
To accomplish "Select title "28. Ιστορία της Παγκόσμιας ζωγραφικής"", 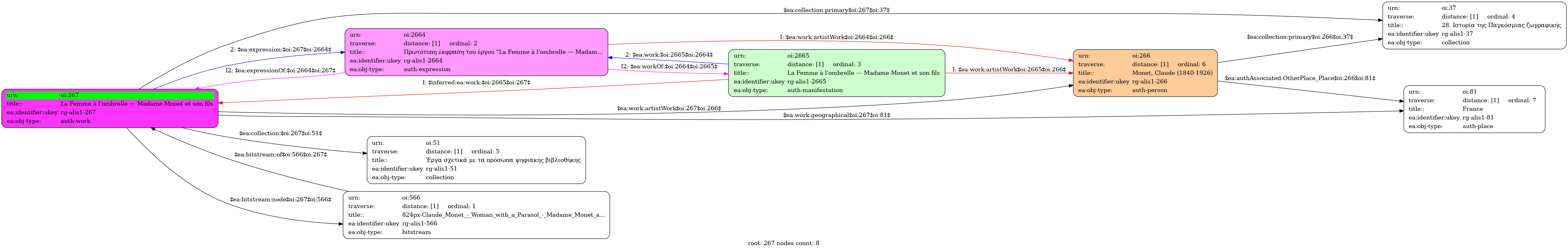I will [1501, 25].
